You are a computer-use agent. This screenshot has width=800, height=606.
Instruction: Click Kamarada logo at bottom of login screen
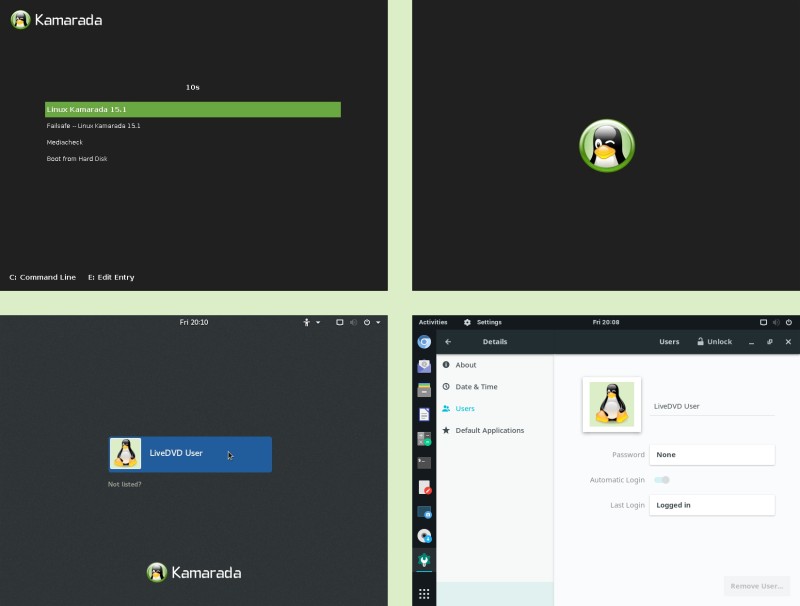194,572
